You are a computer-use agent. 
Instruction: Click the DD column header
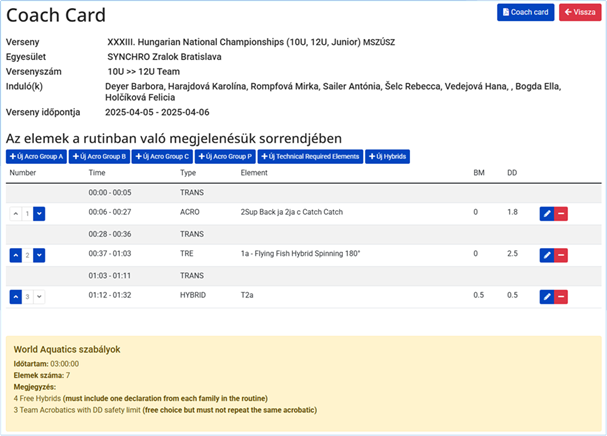click(513, 173)
